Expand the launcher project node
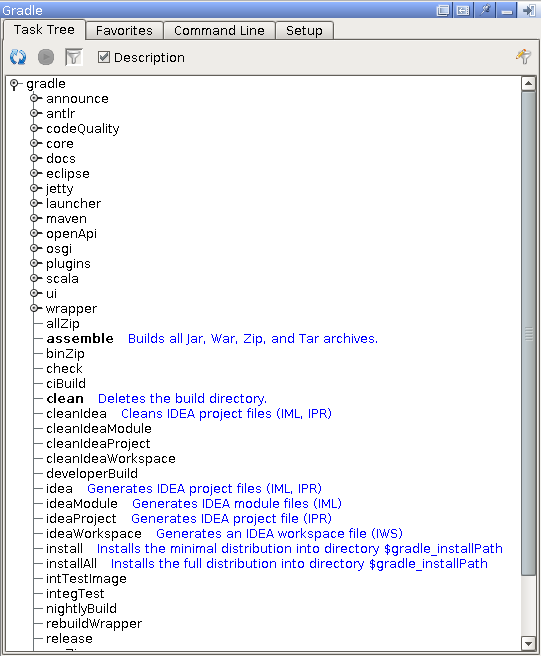 [x=34, y=203]
